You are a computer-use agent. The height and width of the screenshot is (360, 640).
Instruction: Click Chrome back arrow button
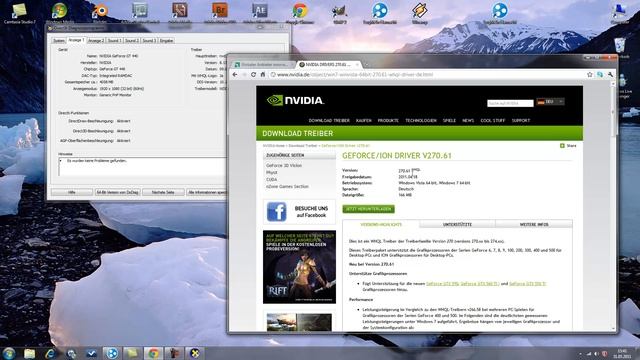coord(235,75)
